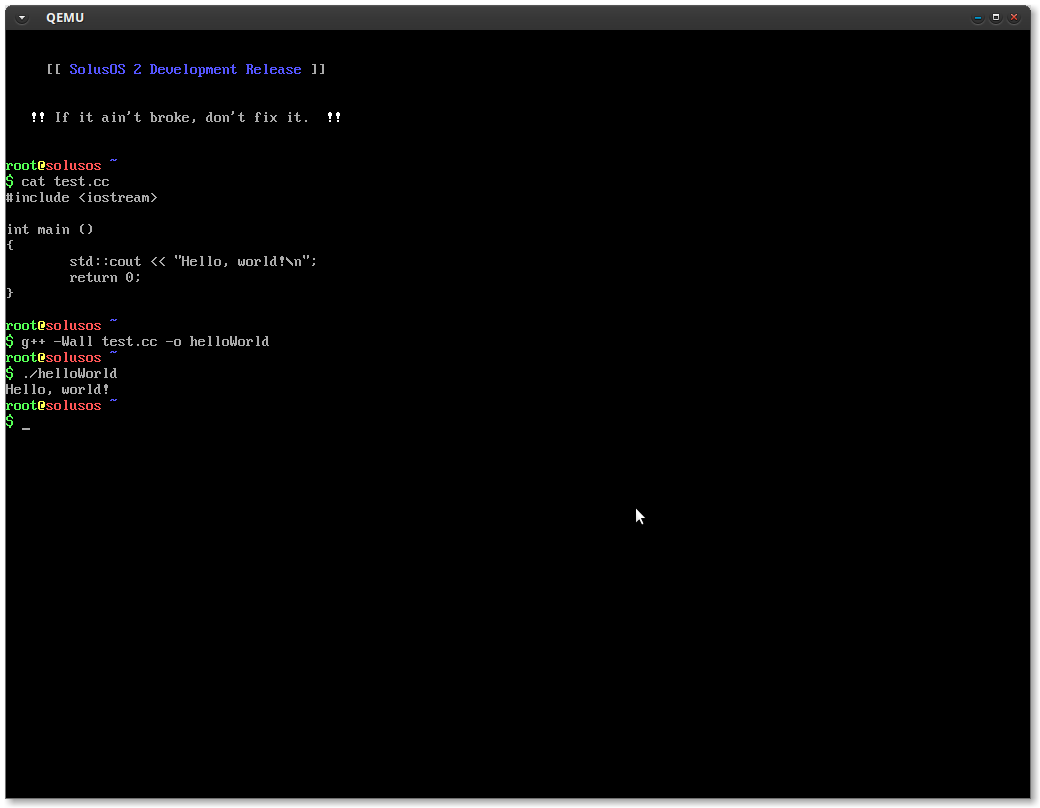
Task: Click the QEMU title bar text
Action: coord(65,17)
